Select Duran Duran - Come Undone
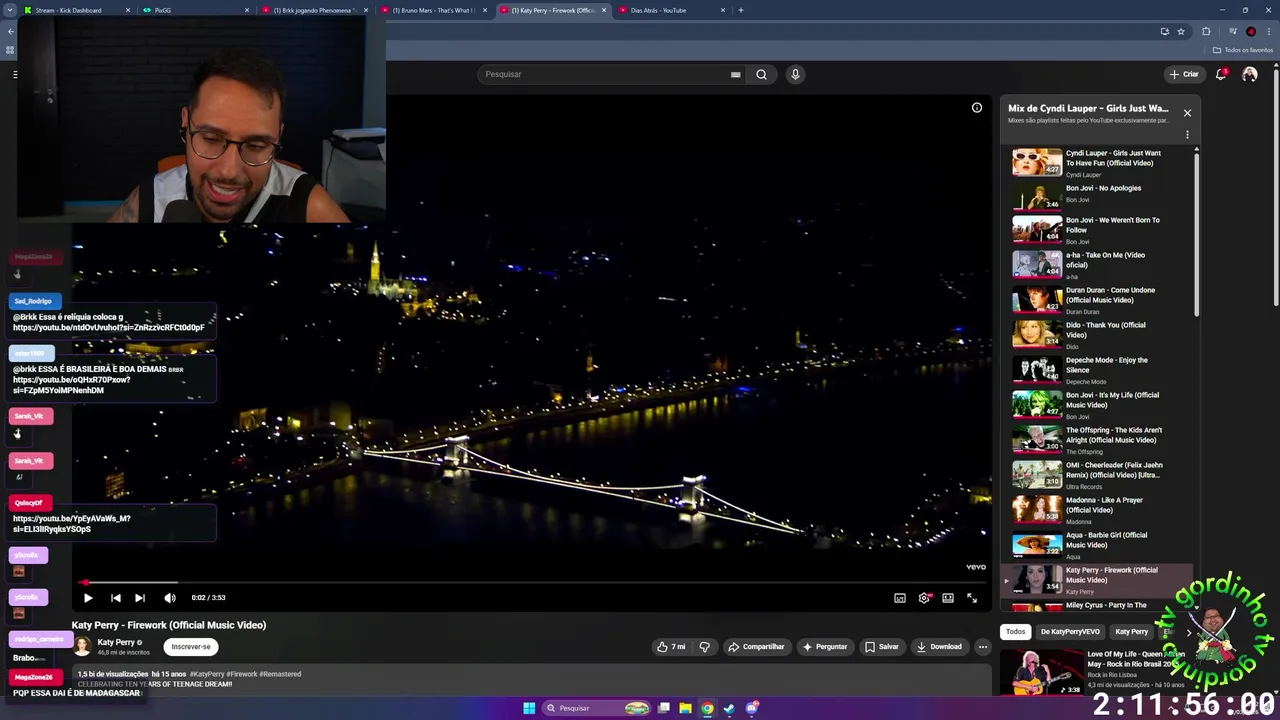This screenshot has width=1280, height=720. 1100,300
